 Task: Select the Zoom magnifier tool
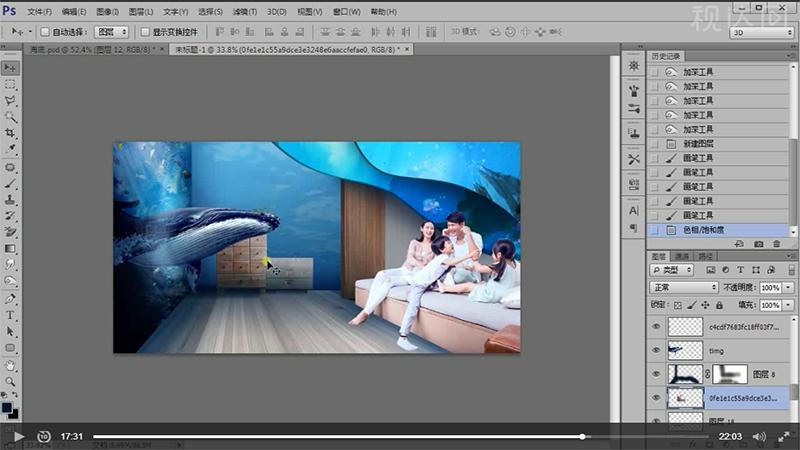pyautogui.click(x=10, y=381)
